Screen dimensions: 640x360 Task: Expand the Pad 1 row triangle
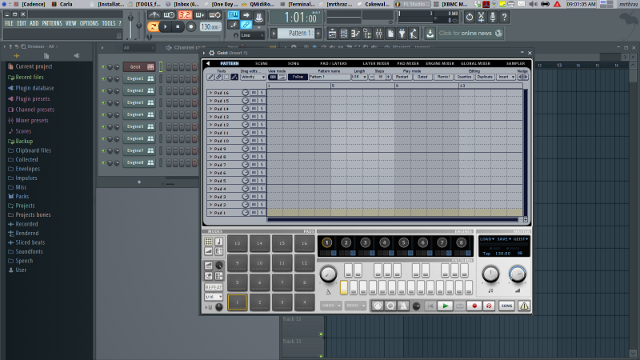coord(211,213)
